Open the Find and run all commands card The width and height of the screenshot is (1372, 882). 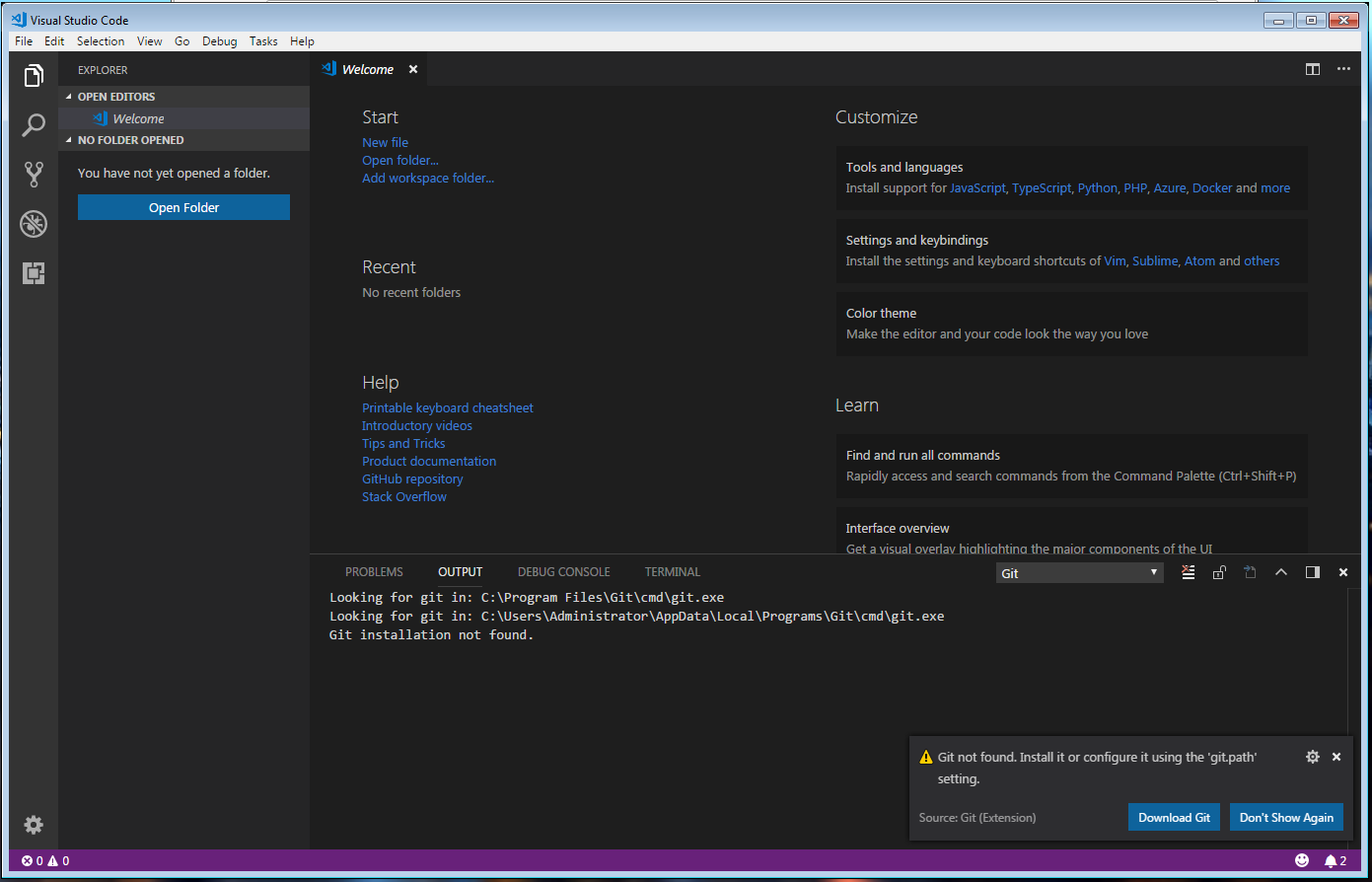(1071, 466)
